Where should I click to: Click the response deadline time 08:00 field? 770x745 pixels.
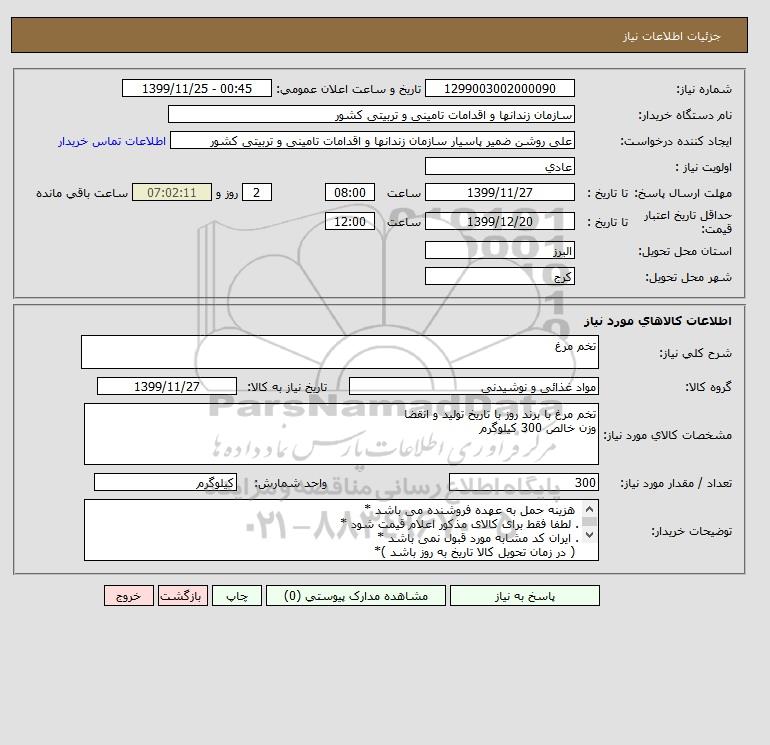pyautogui.click(x=350, y=193)
